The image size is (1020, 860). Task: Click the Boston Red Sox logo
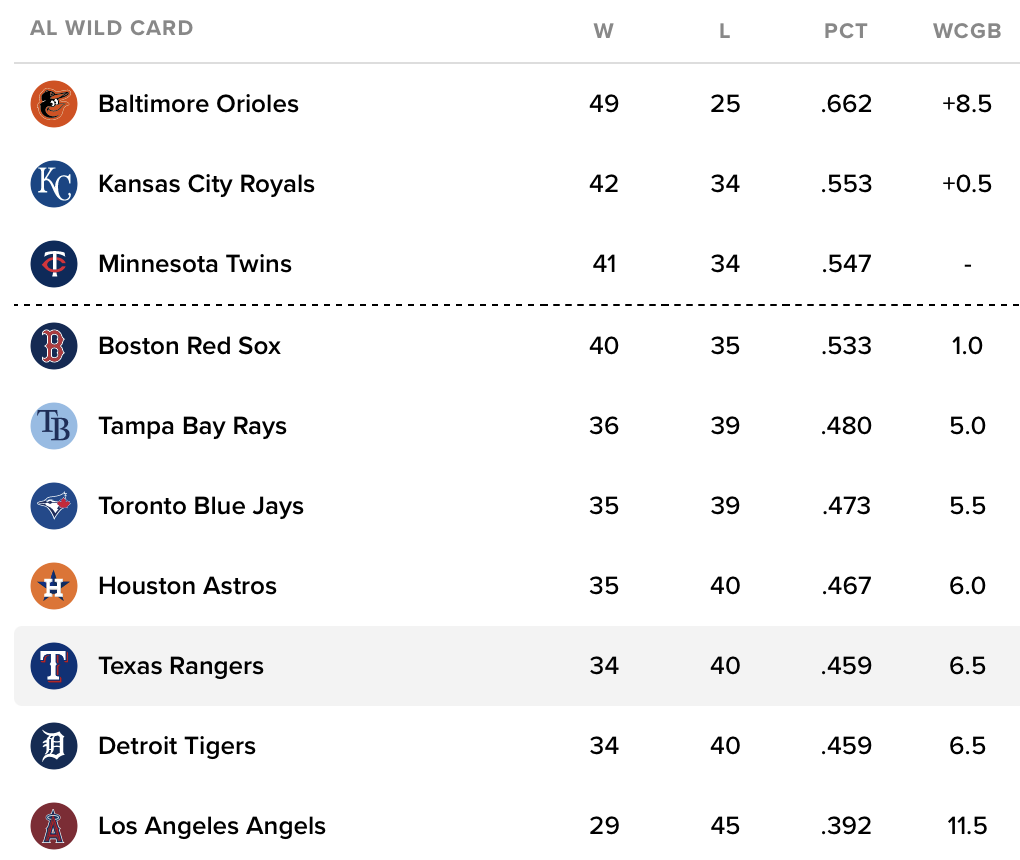[54, 346]
